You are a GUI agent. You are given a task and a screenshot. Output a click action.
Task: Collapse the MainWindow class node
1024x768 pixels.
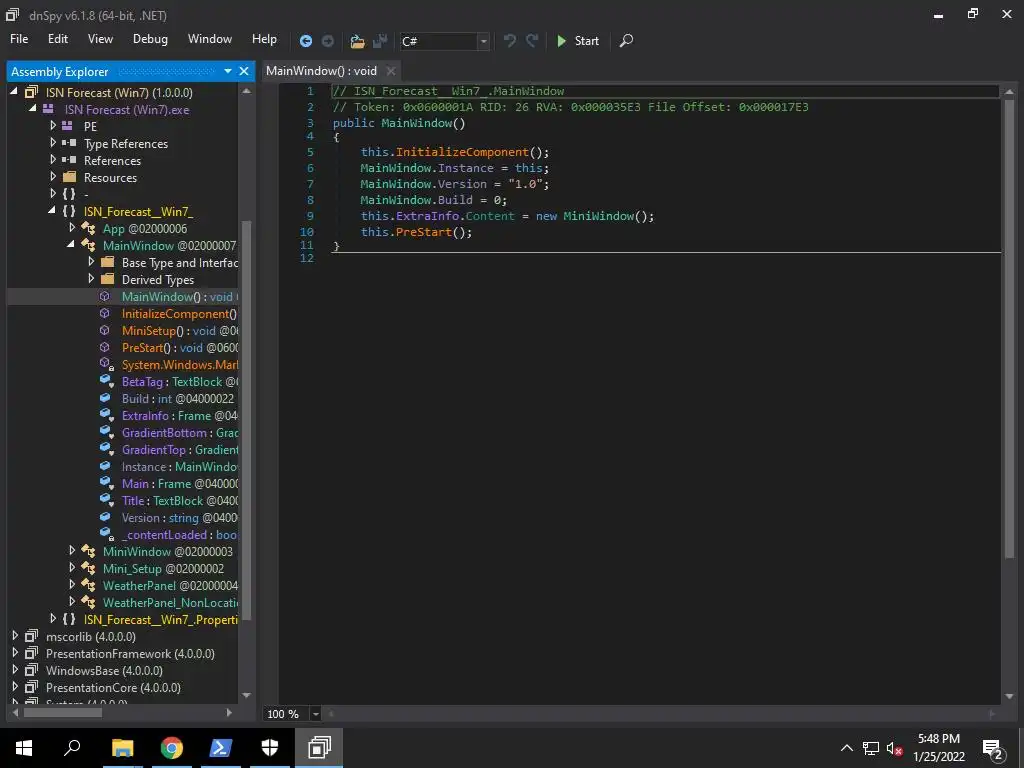pyautogui.click(x=71, y=244)
